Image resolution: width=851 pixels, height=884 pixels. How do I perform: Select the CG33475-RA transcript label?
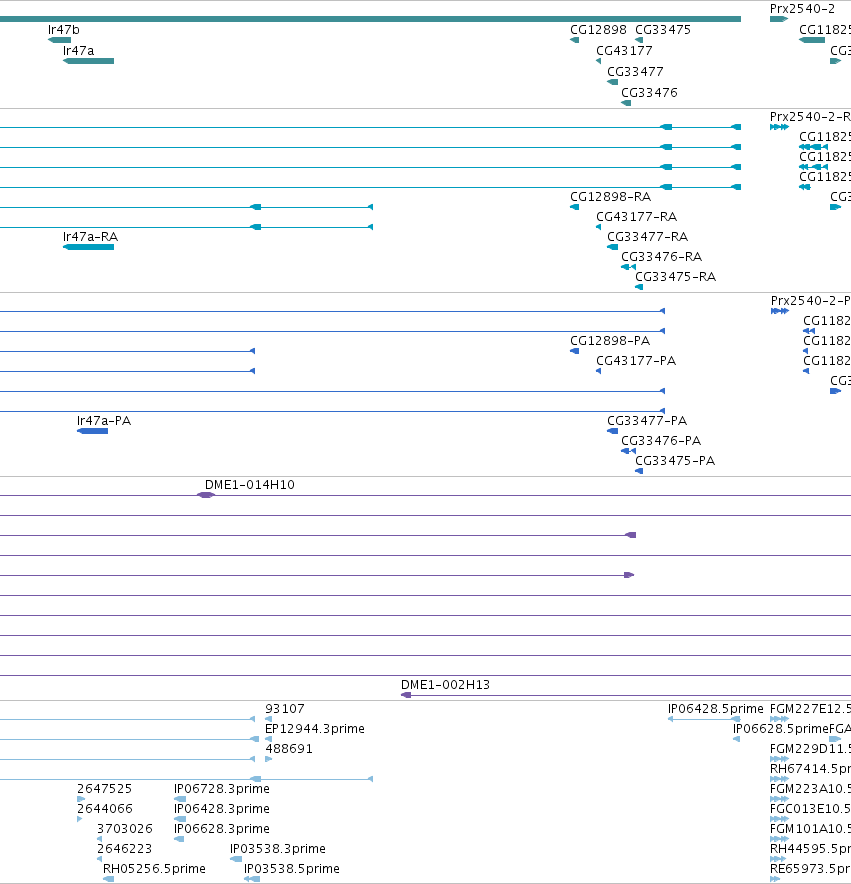point(676,277)
